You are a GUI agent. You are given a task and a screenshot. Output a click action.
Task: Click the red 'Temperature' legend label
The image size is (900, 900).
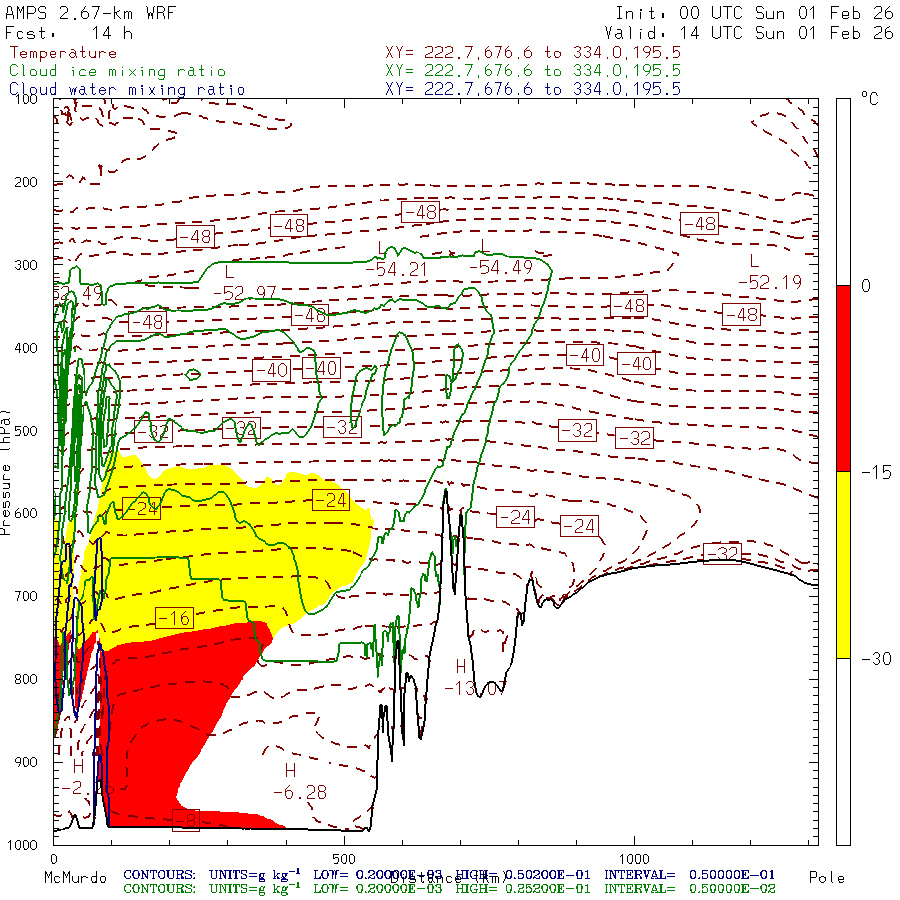pyautogui.click(x=63, y=53)
